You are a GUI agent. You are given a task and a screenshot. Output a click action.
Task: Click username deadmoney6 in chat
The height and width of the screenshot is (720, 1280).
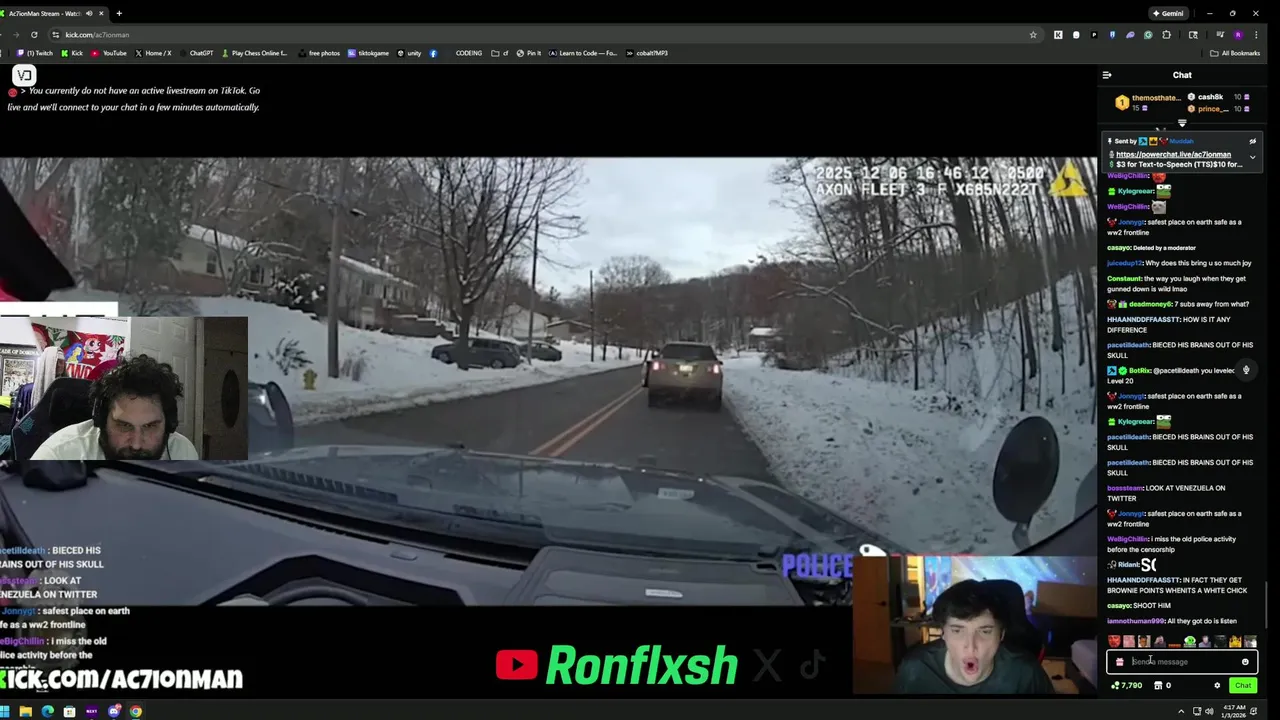tap(1150, 304)
